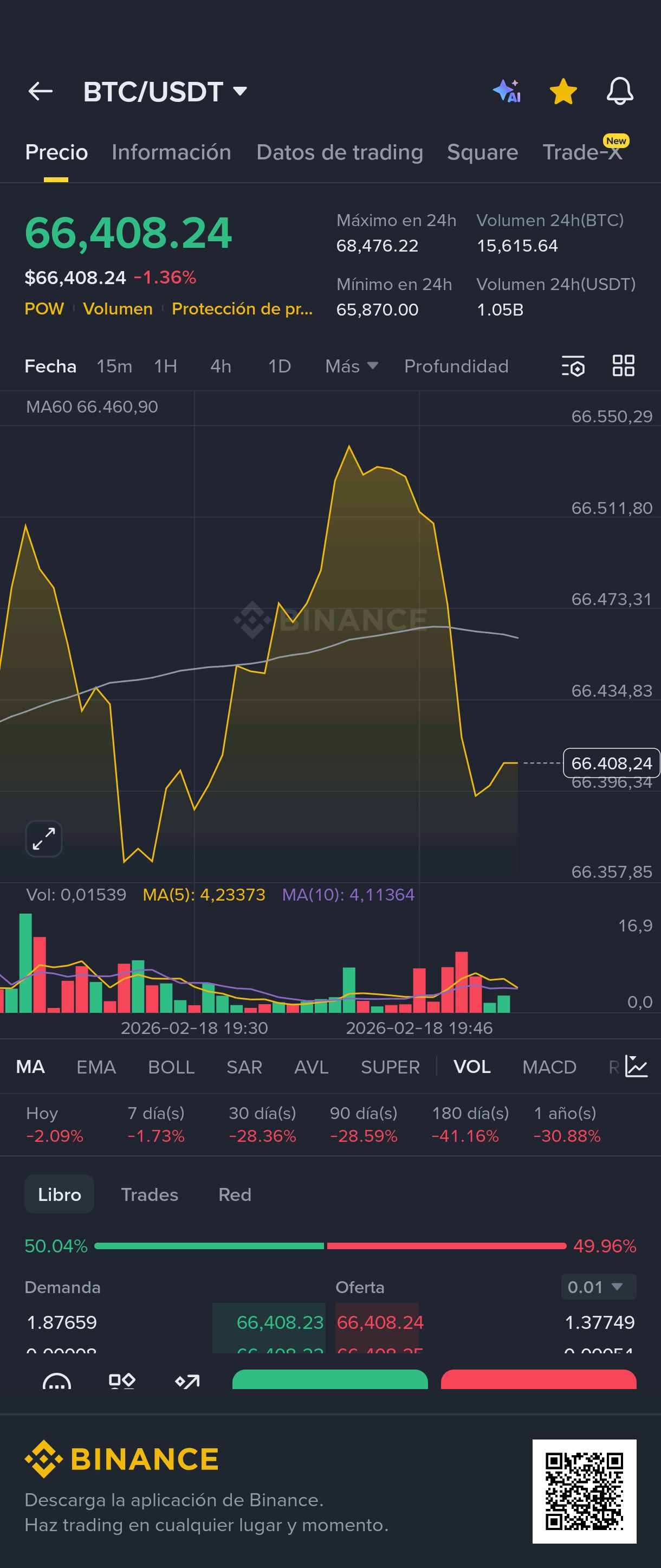Viewport: 661px width, 1568px height.
Task: Select the 15m interval
Action: [114, 366]
